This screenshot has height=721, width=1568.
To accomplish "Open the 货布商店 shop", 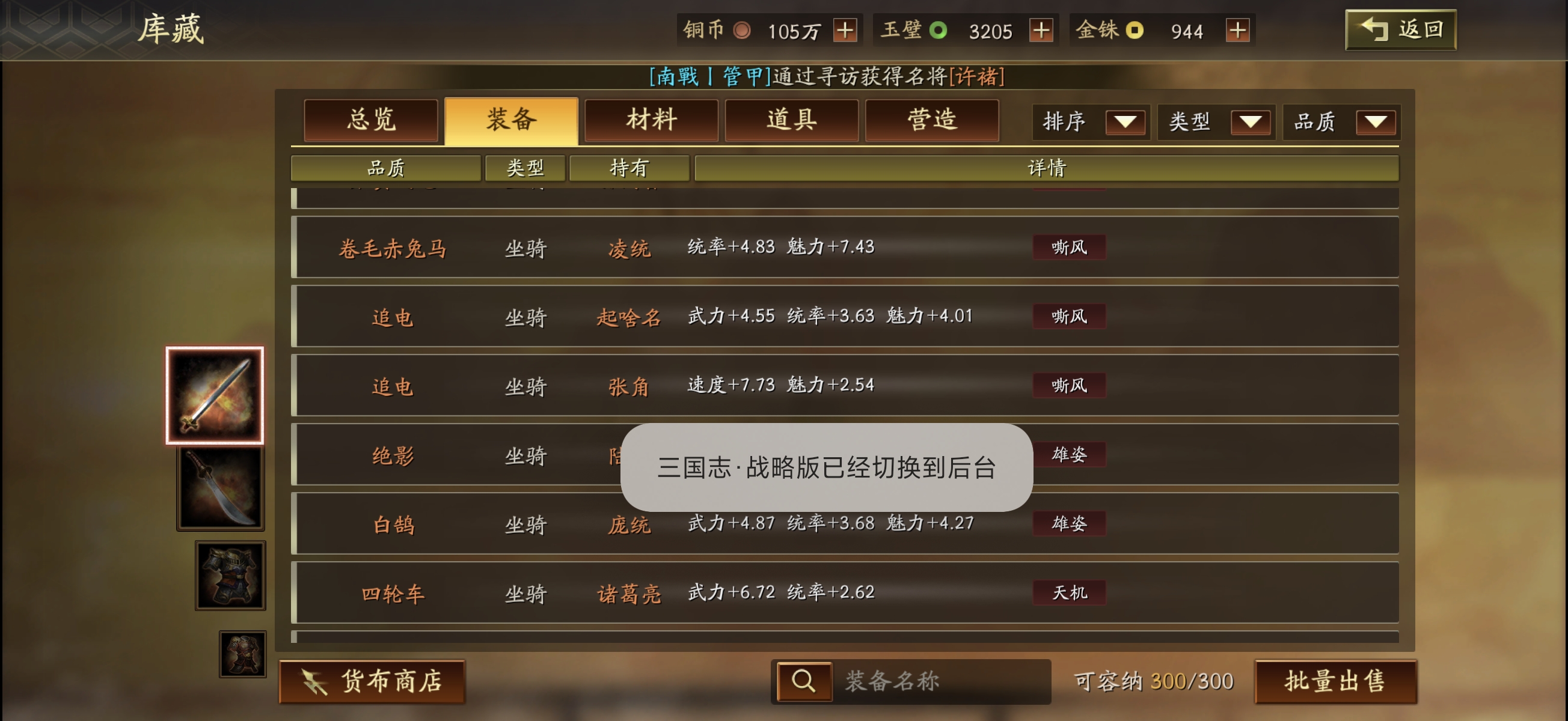I will (372, 681).
